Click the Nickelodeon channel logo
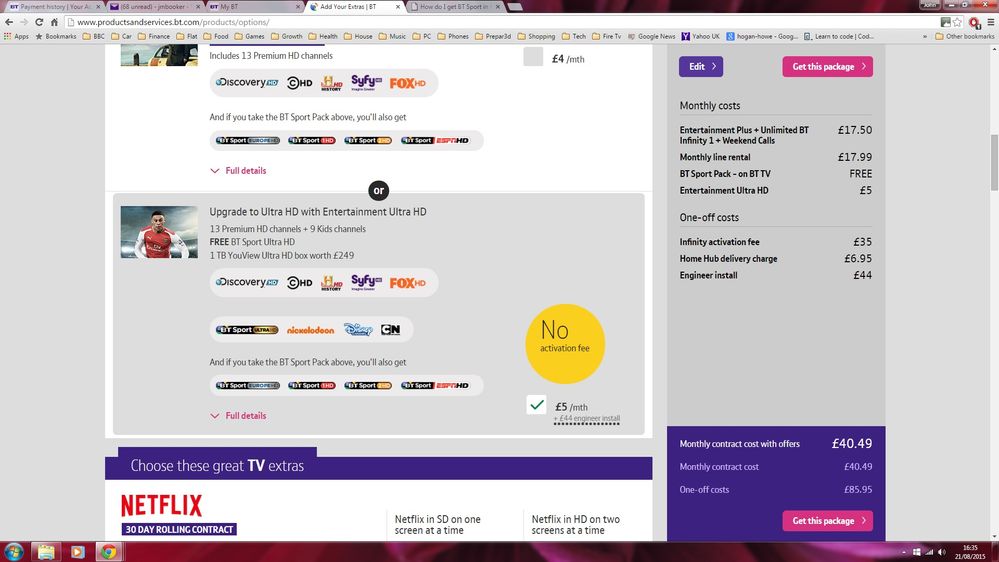 click(310, 330)
